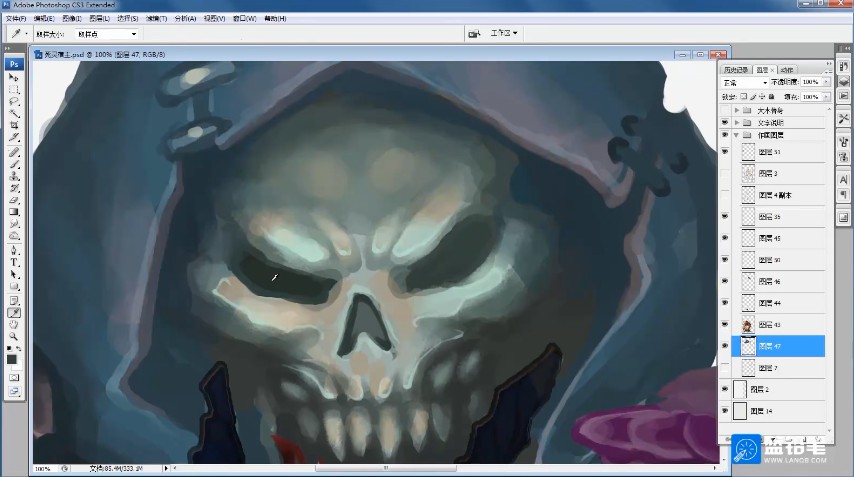Select the Healing Brush tool
The width and height of the screenshot is (854, 477).
[x=14, y=152]
